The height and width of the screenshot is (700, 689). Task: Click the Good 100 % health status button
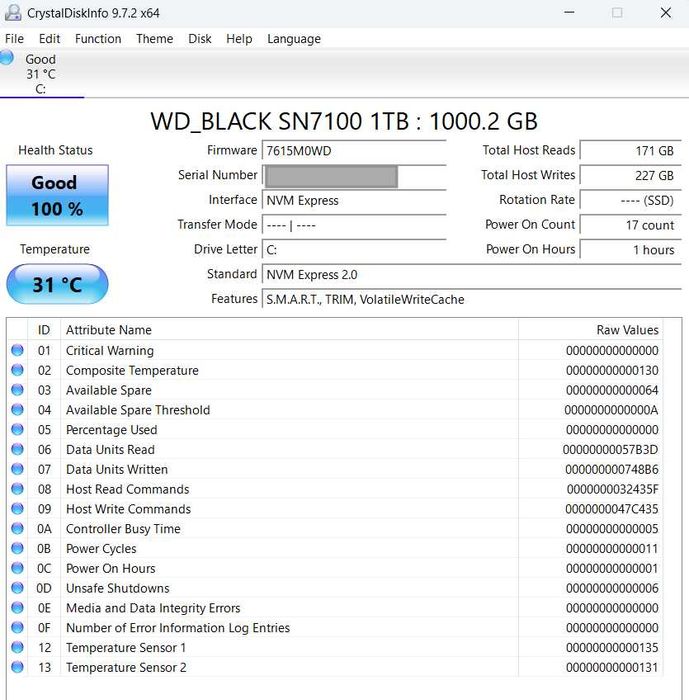pos(57,195)
